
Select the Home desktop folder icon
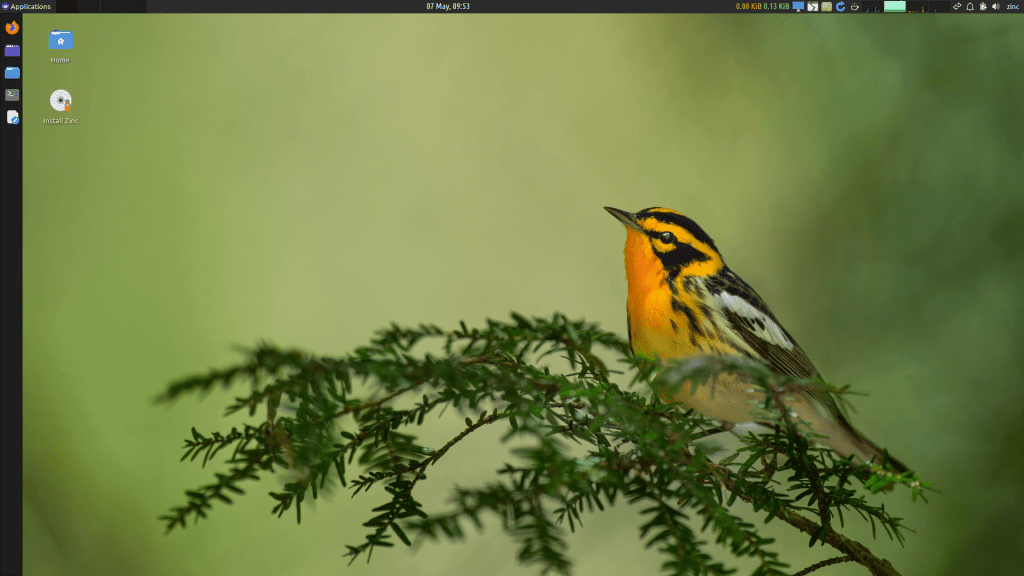pyautogui.click(x=61, y=42)
